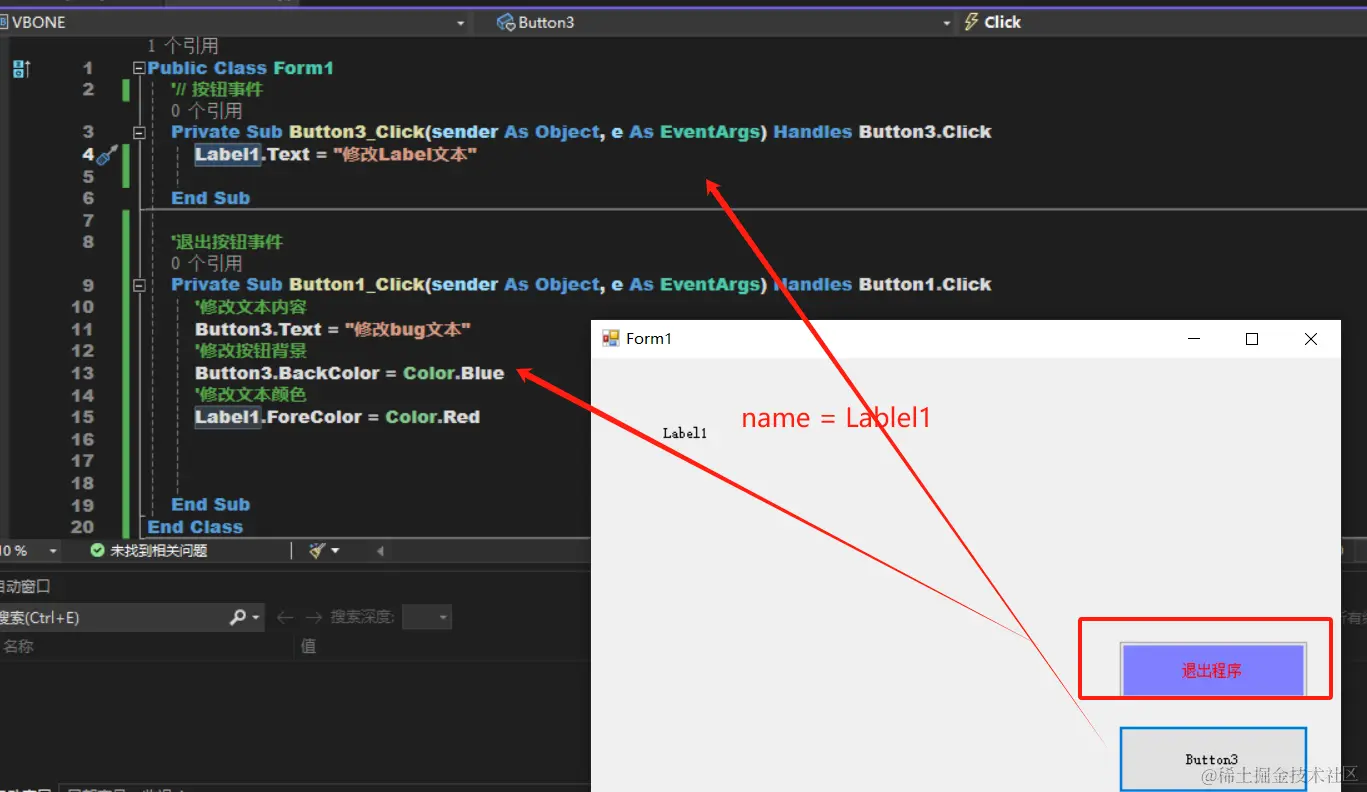This screenshot has width=1367, height=792.
Task: Click the '未找到相关问题' status text
Action: [x=158, y=550]
